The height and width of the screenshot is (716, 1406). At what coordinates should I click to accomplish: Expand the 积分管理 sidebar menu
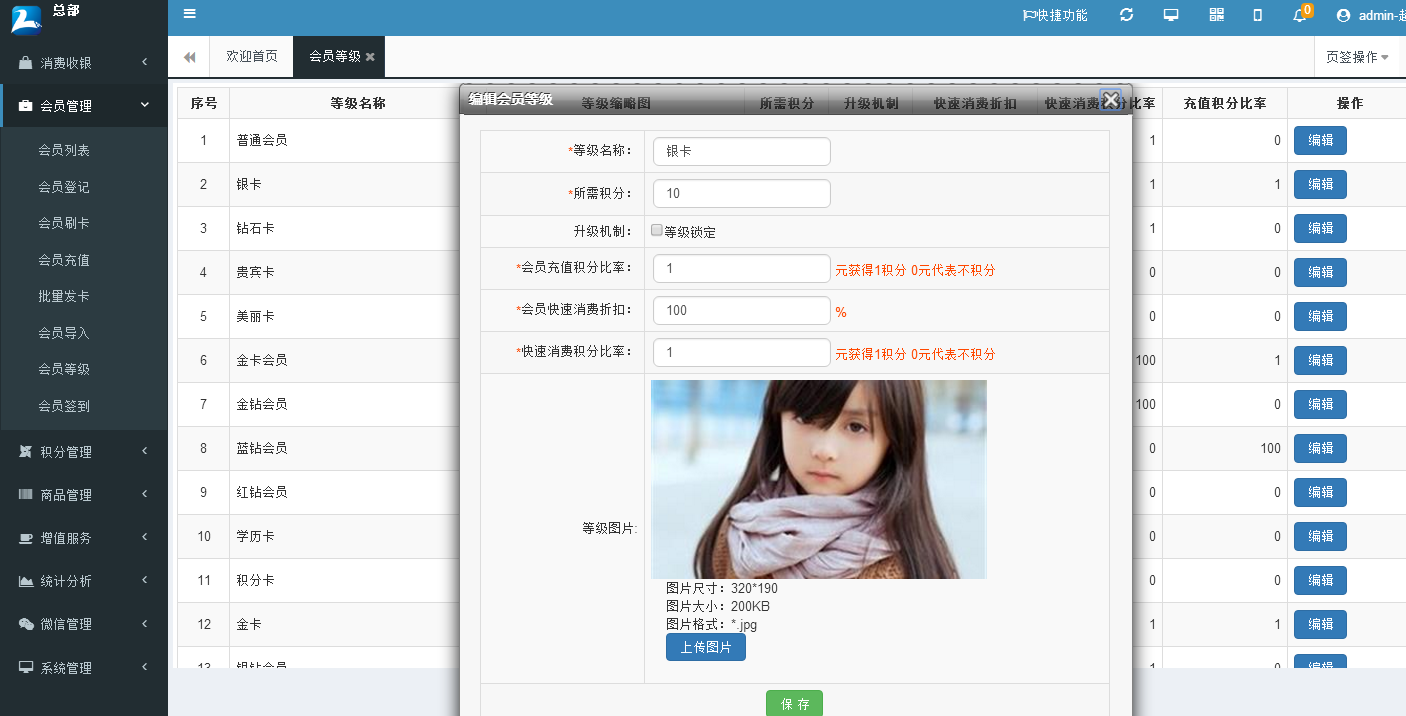tap(83, 452)
